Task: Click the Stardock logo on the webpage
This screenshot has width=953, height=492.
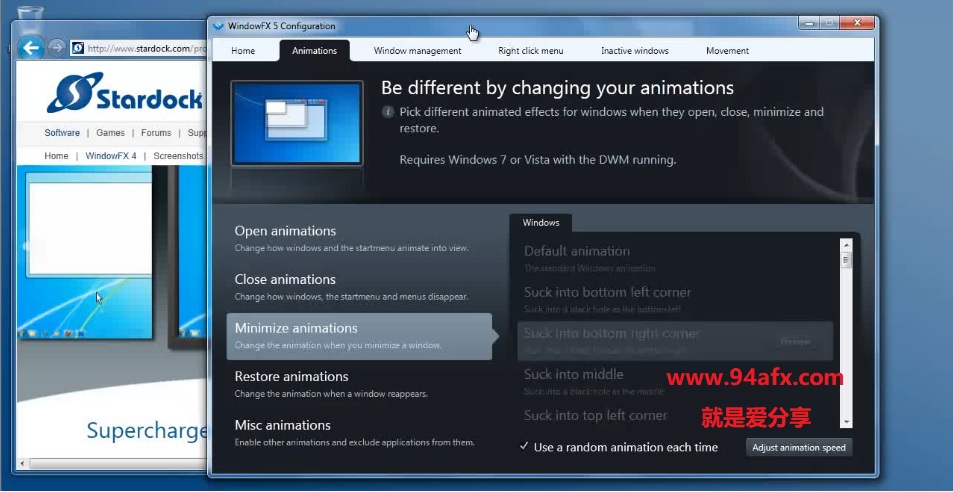Action: [x=125, y=93]
